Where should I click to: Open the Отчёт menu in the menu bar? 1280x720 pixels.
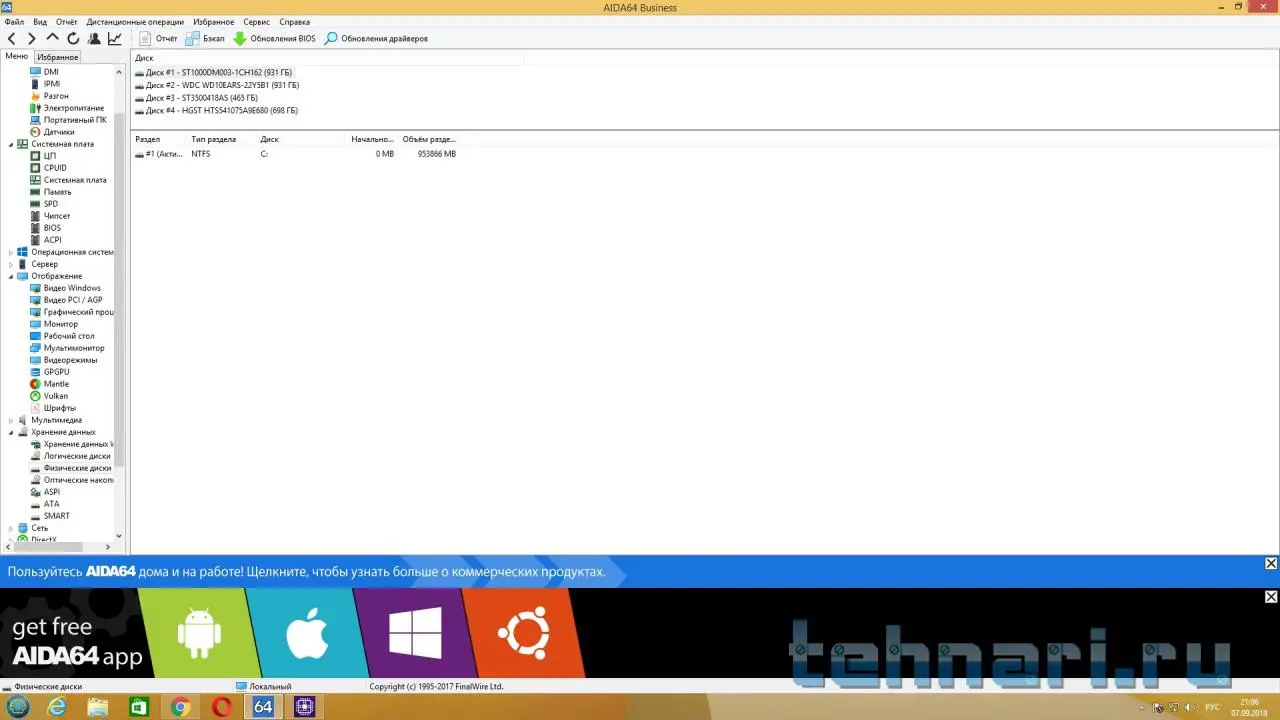point(67,22)
